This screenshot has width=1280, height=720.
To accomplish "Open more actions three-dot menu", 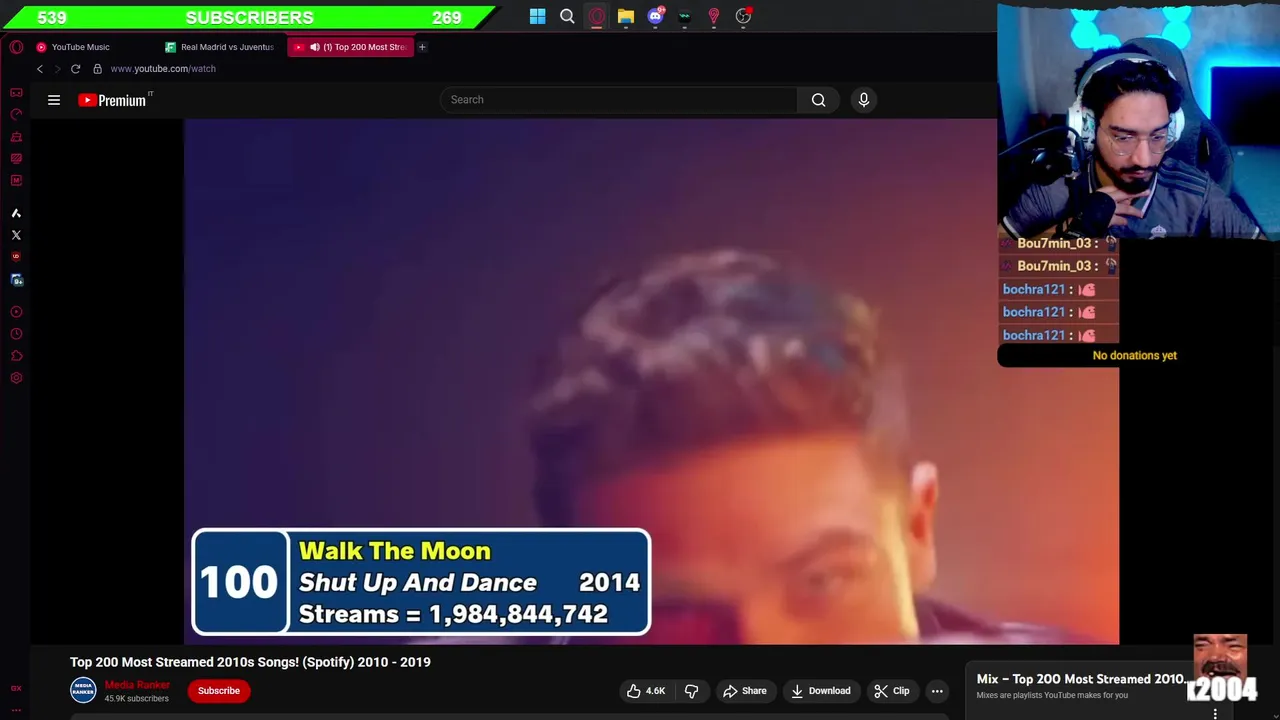I will click(937, 691).
